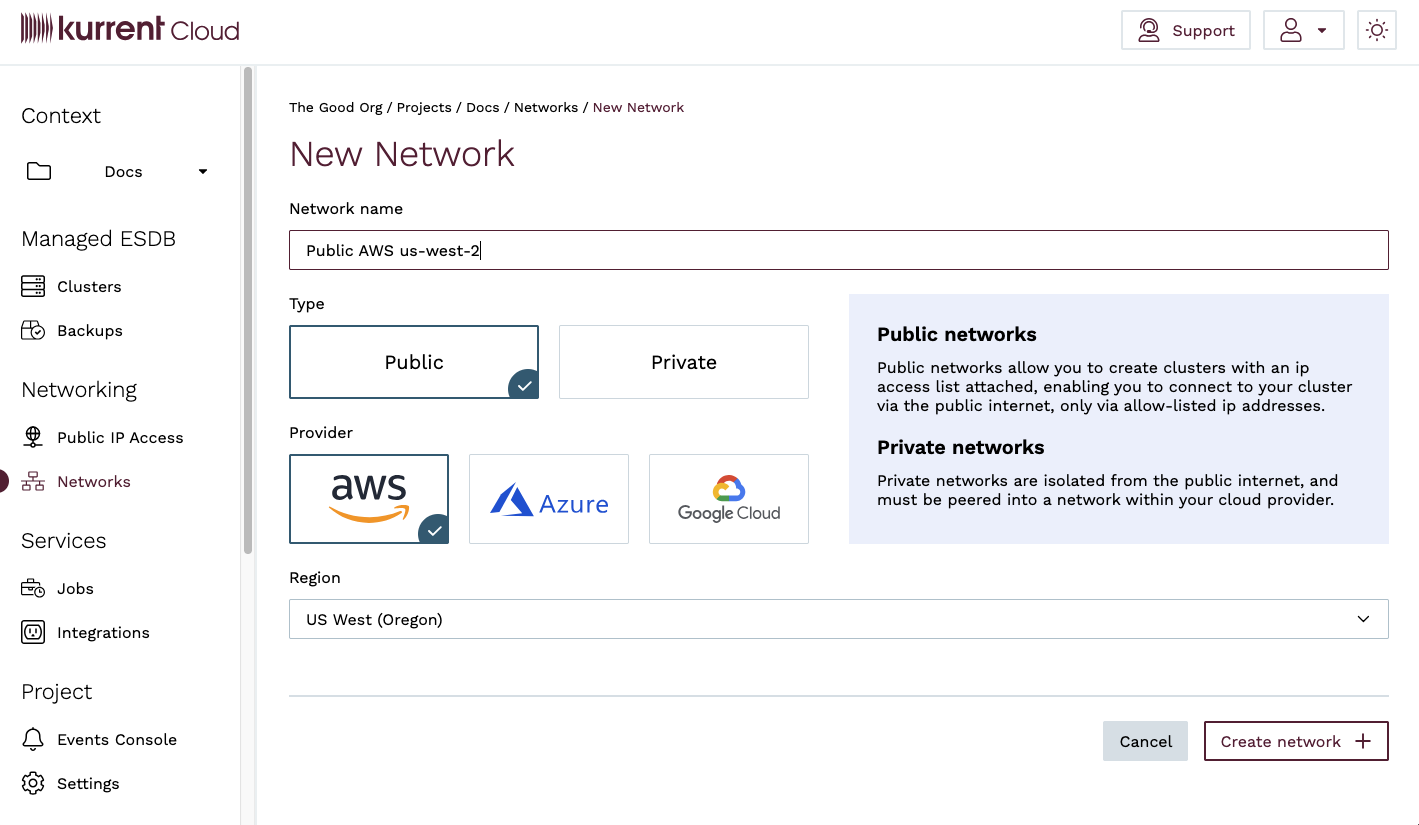Viewport: 1419px width, 825px height.
Task: Navigate to The Good Org breadcrumb
Action: click(335, 107)
